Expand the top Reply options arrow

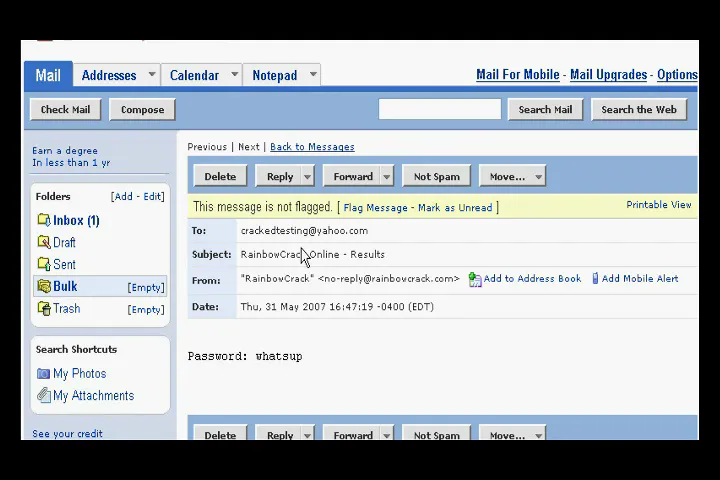(307, 176)
